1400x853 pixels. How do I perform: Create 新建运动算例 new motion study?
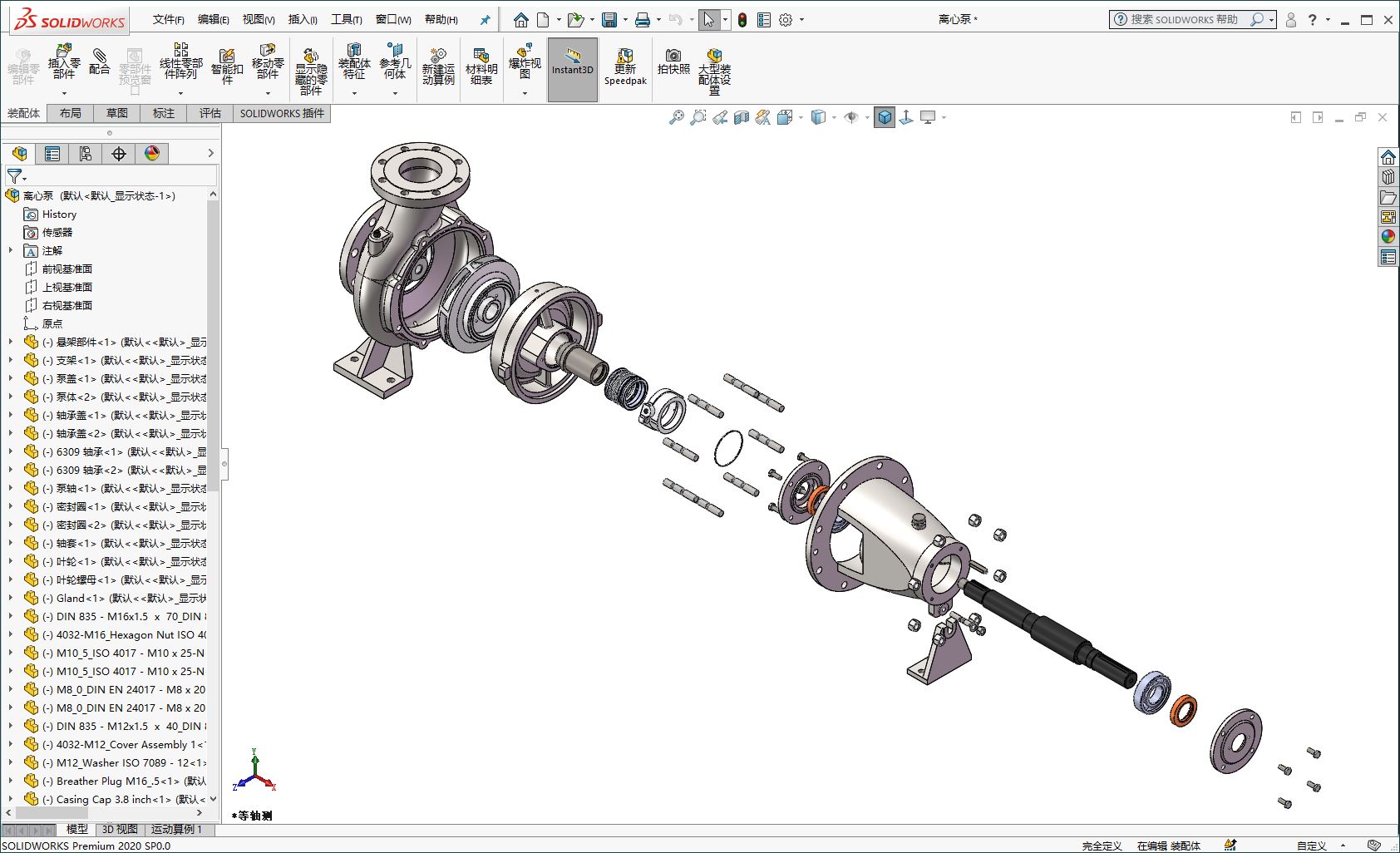pyautogui.click(x=438, y=67)
